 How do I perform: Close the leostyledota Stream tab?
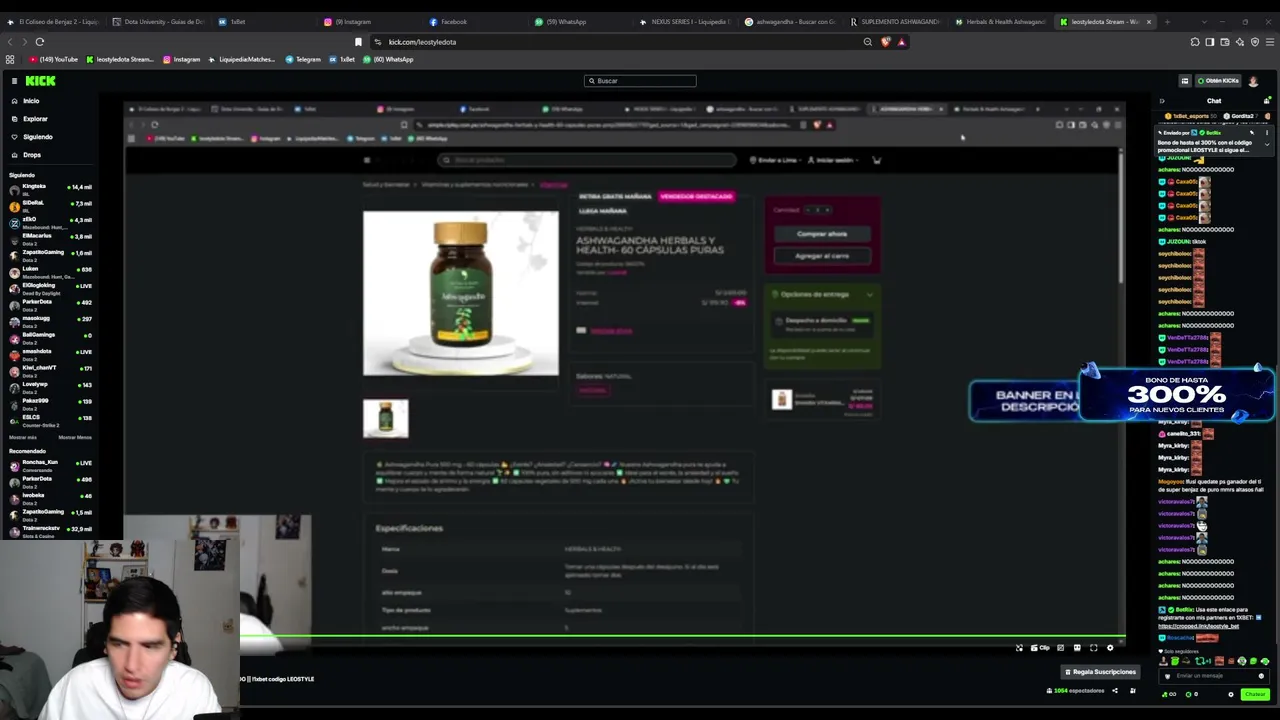click(1149, 22)
